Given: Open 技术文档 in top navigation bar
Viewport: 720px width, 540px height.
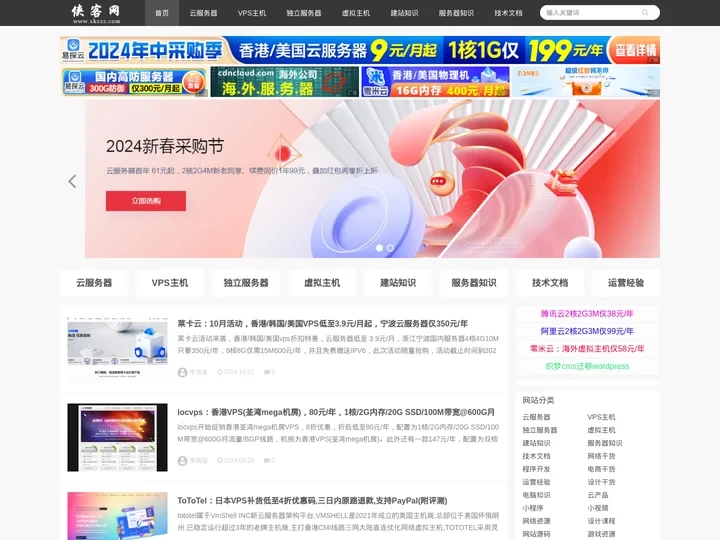Looking at the screenshot, I should pyautogui.click(x=508, y=13).
